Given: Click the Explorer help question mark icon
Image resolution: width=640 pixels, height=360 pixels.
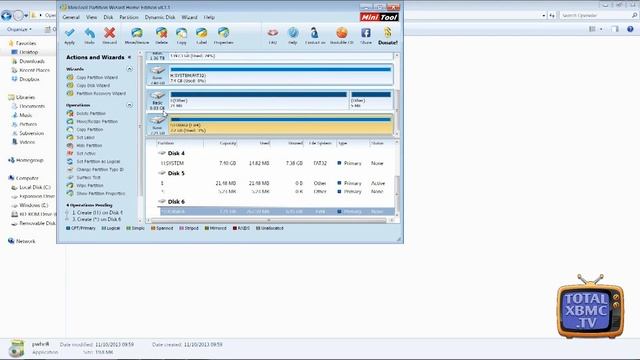Looking at the screenshot, I should tap(630, 29).
